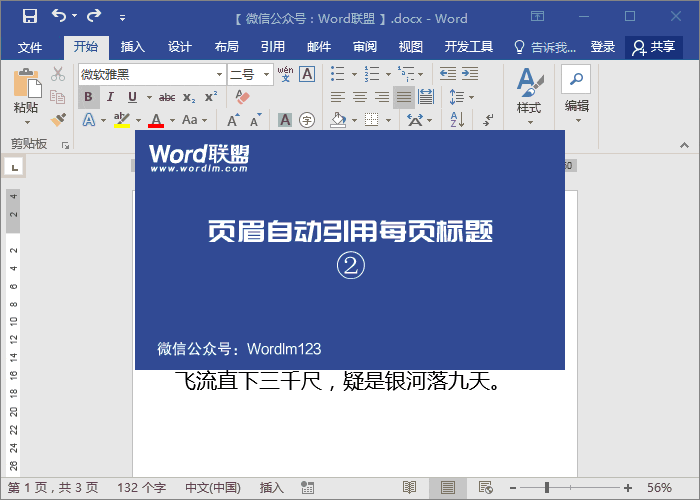Switch to the 邮件 ribbon tab

click(319, 46)
